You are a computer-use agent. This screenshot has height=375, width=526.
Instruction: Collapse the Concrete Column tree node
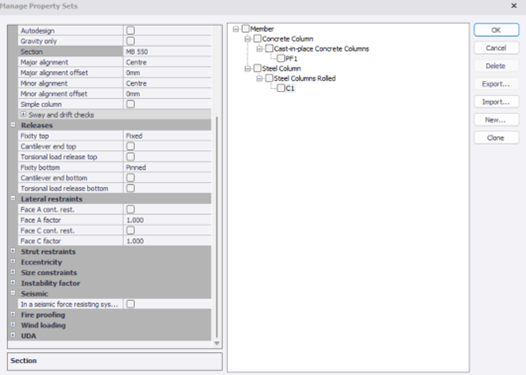click(248, 39)
